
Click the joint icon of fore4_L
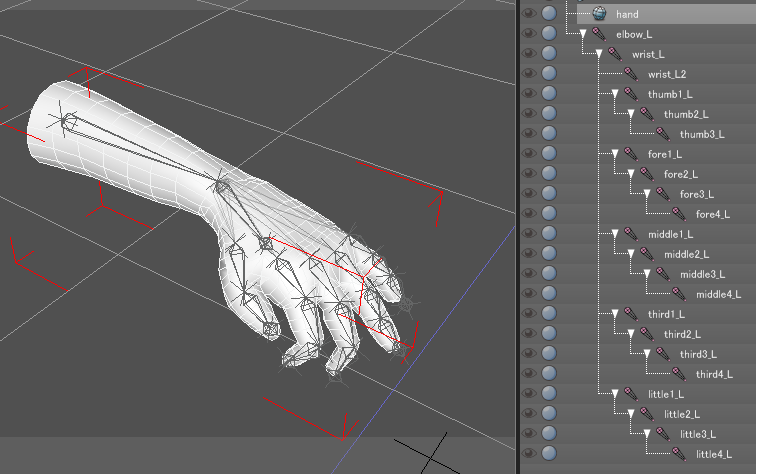pos(679,214)
